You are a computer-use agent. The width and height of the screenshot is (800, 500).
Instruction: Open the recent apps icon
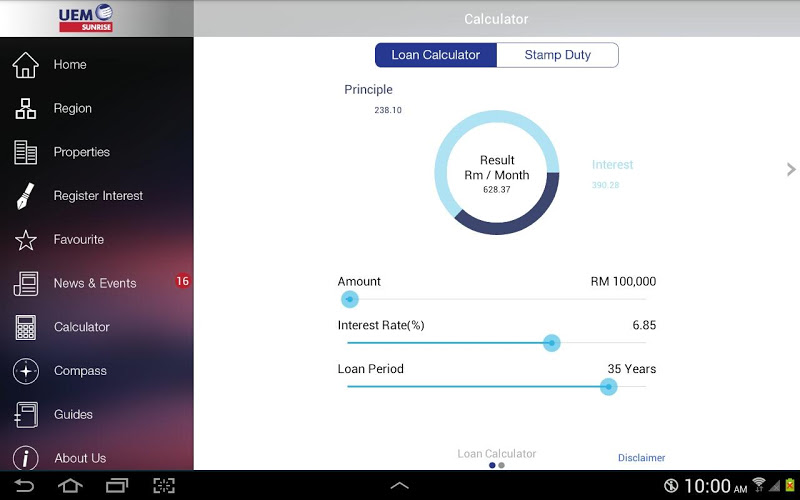(117, 485)
